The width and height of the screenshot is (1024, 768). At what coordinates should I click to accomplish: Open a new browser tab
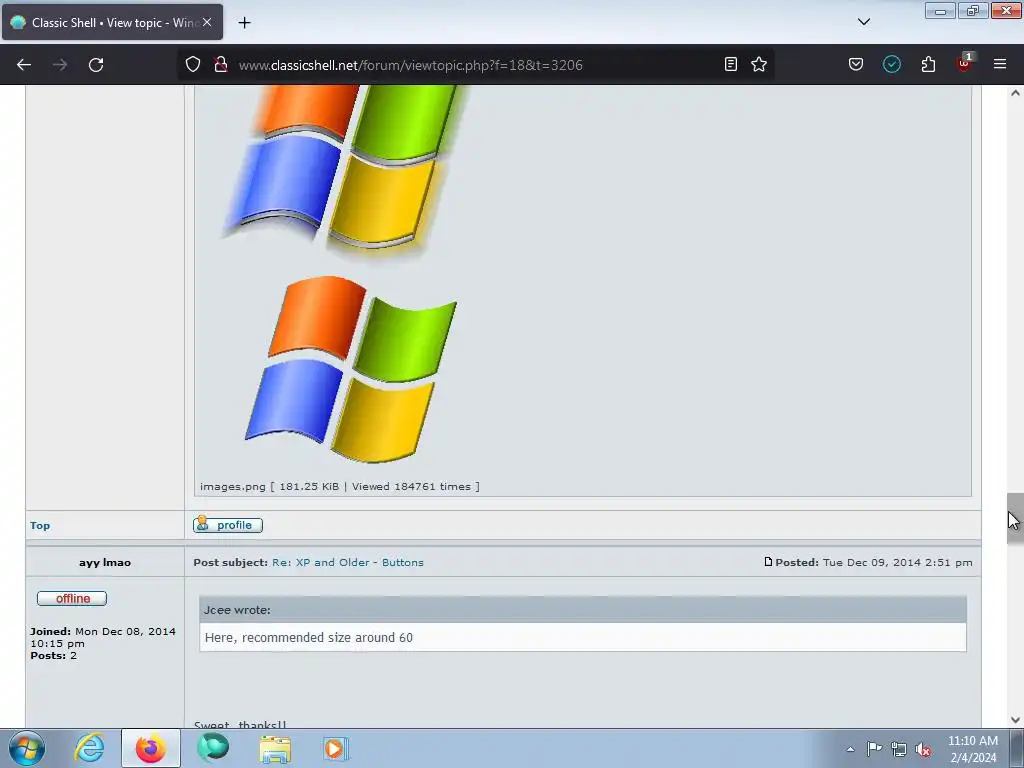244,23
